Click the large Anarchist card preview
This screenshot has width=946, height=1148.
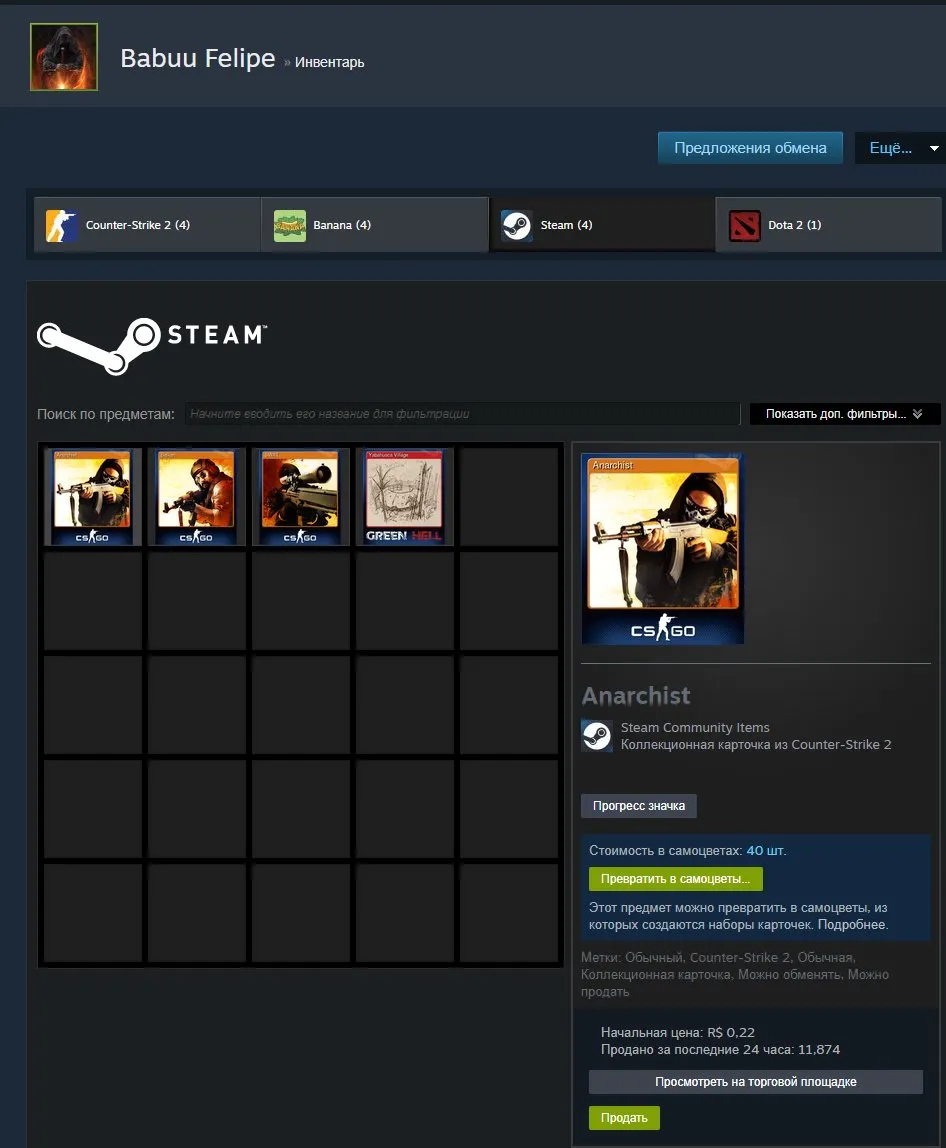[663, 549]
